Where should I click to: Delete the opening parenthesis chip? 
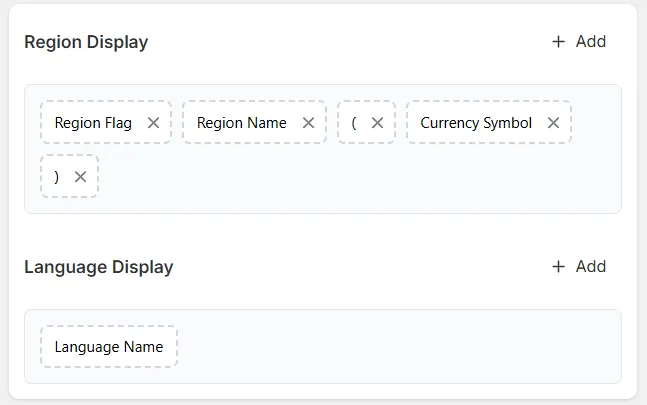coord(377,122)
